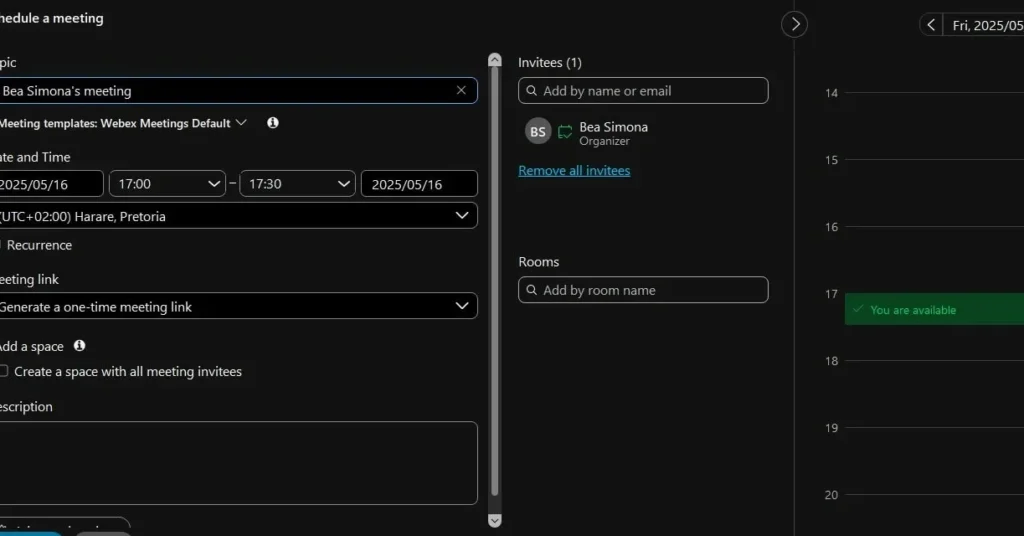The height and width of the screenshot is (536, 1024).
Task: Click the 14 hour label in calendar
Action: [831, 93]
